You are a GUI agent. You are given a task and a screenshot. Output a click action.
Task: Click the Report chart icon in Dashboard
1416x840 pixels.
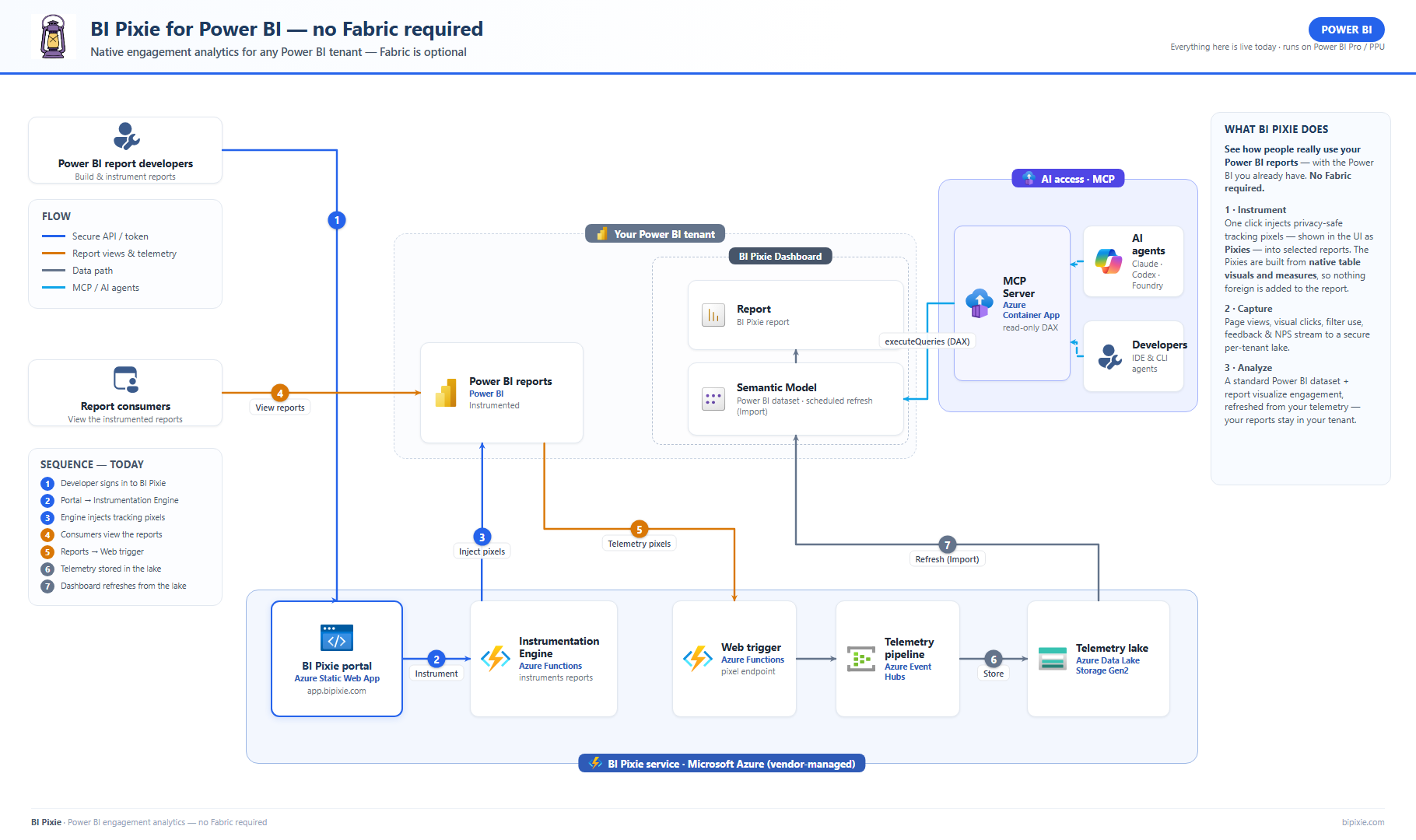pyautogui.click(x=713, y=315)
